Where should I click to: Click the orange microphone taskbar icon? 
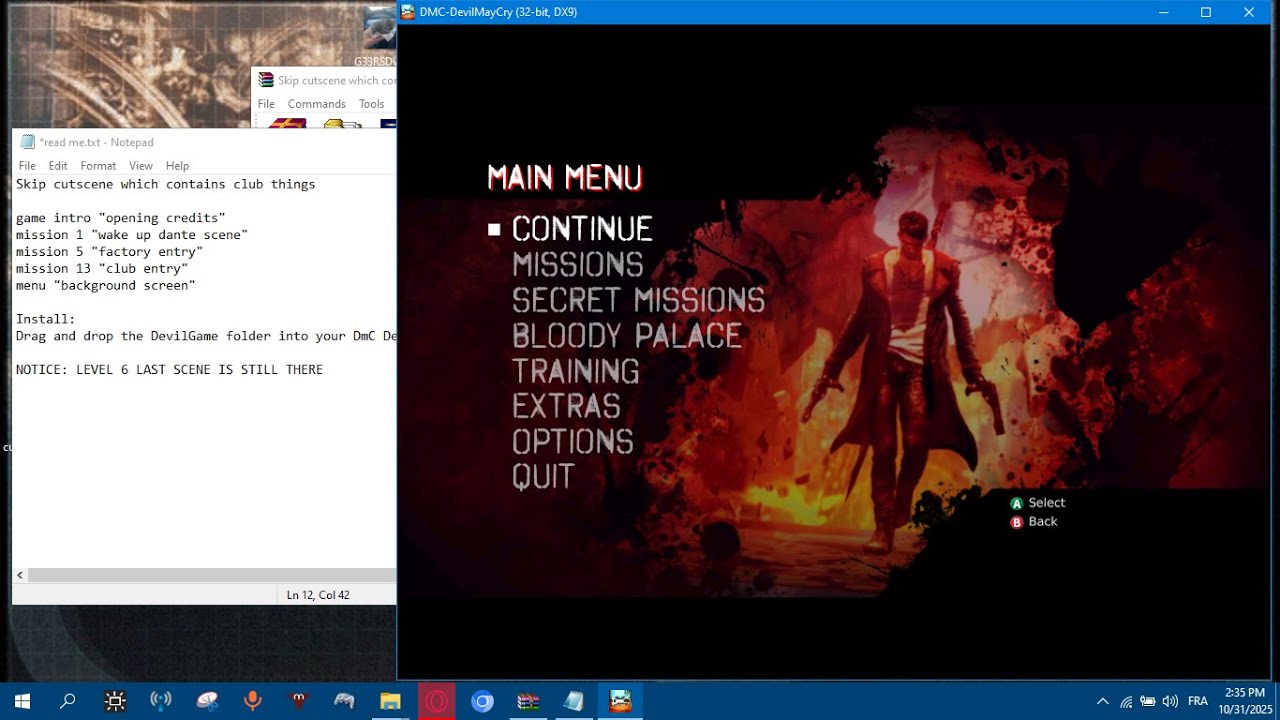[253, 701]
